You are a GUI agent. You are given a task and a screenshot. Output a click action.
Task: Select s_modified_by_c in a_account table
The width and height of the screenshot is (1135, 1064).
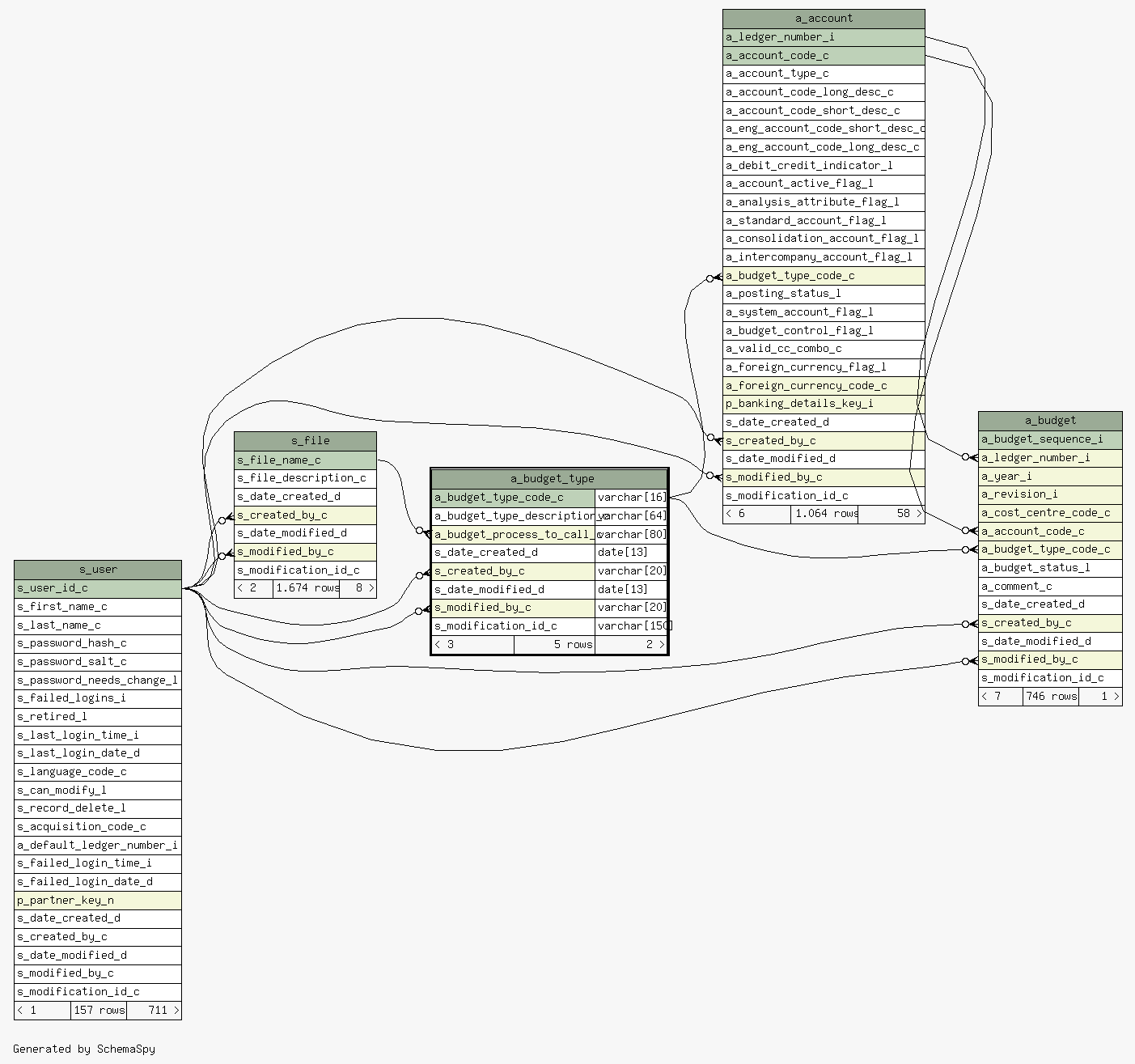[x=824, y=477]
